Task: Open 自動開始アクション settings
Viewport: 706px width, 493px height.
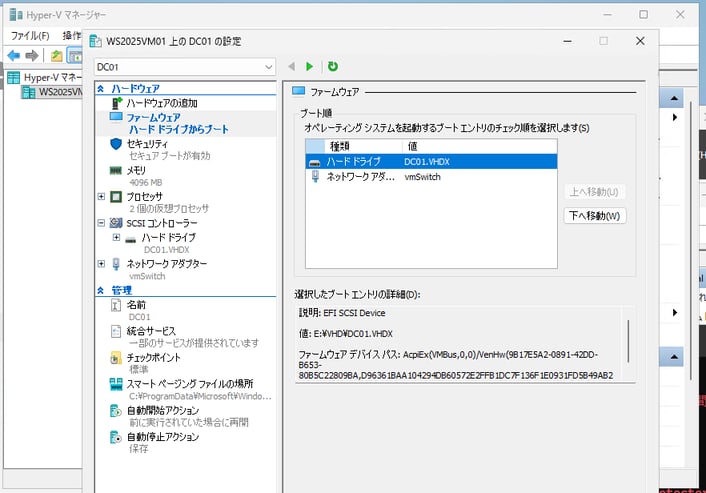Action: [163, 410]
